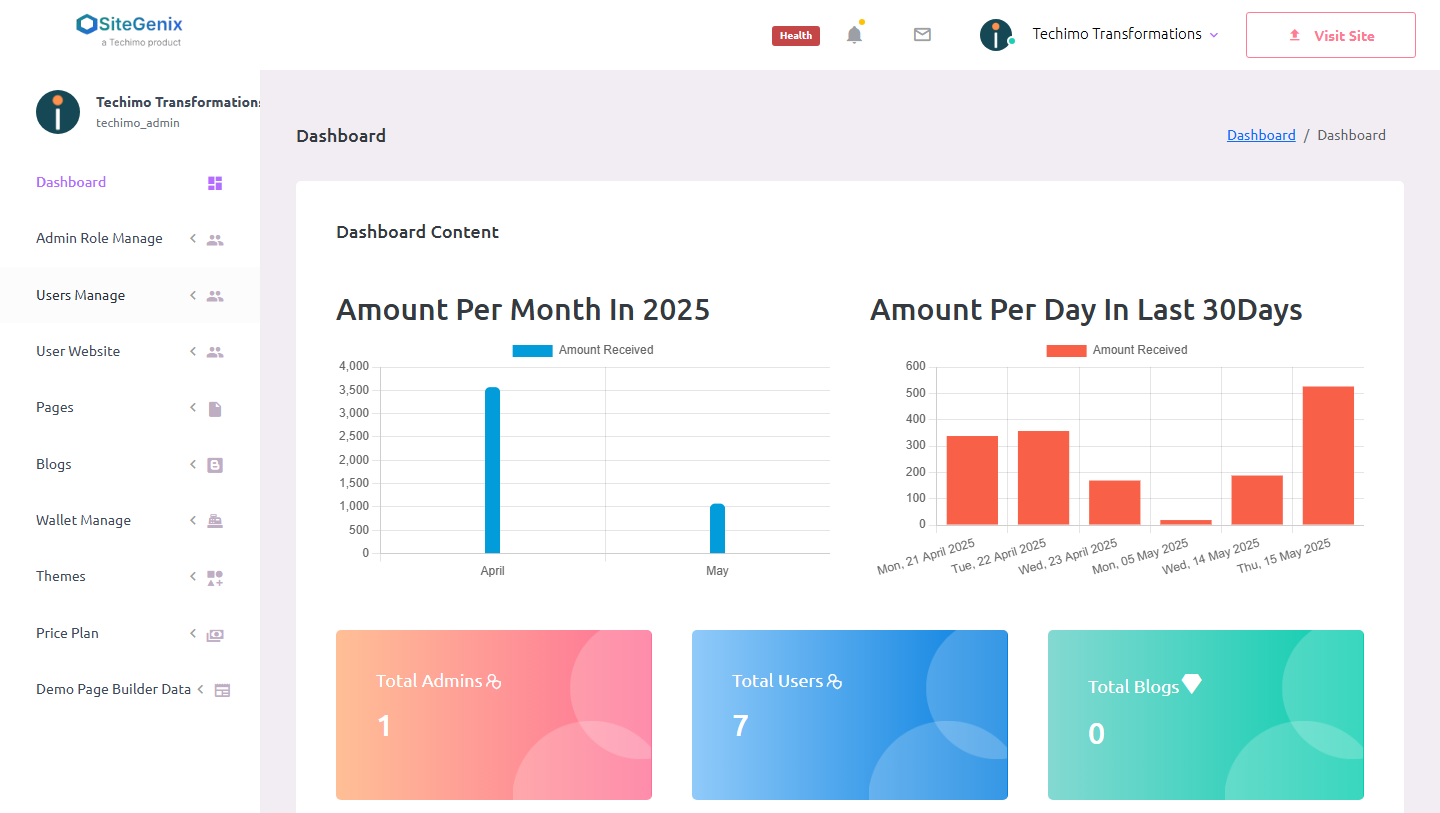The width and height of the screenshot is (1440, 813).
Task: Click the Price Plan money icon
Action: [215, 634]
